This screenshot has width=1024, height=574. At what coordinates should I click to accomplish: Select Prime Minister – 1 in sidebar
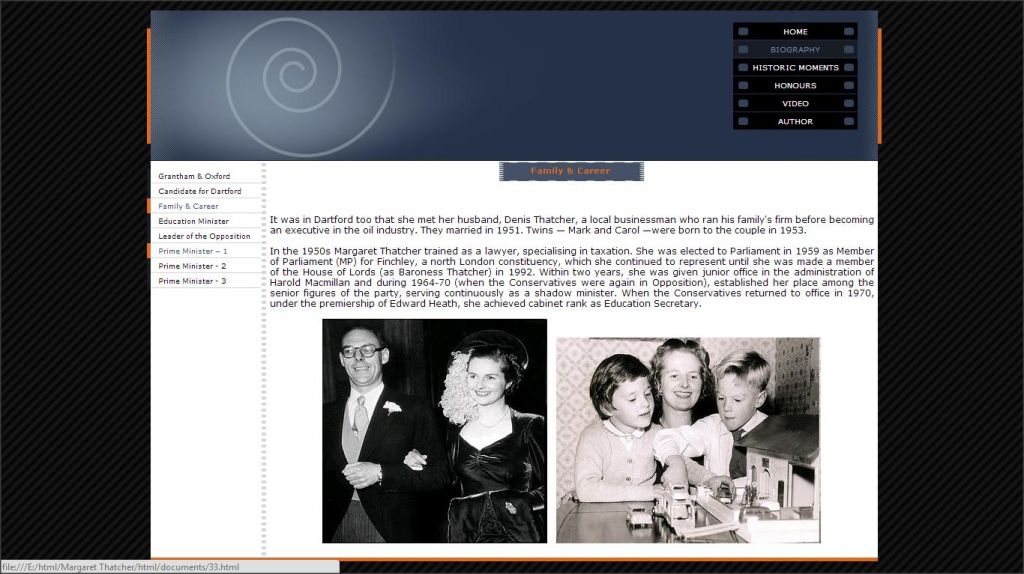tap(192, 251)
